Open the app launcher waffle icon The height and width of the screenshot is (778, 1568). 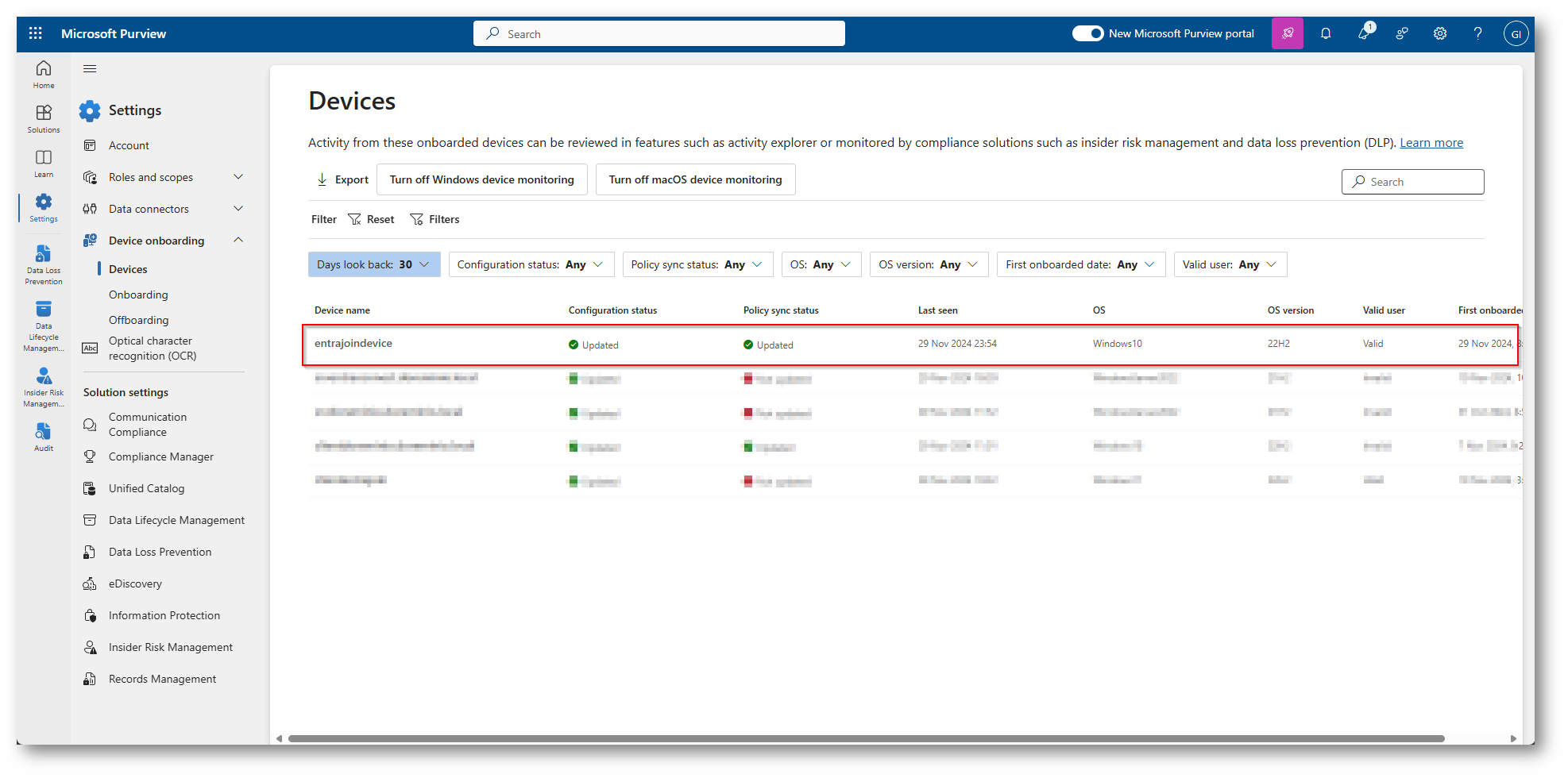pos(35,33)
